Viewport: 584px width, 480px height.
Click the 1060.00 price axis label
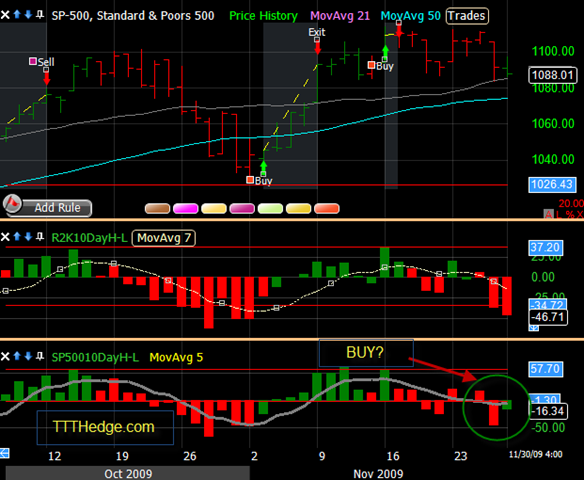click(553, 123)
